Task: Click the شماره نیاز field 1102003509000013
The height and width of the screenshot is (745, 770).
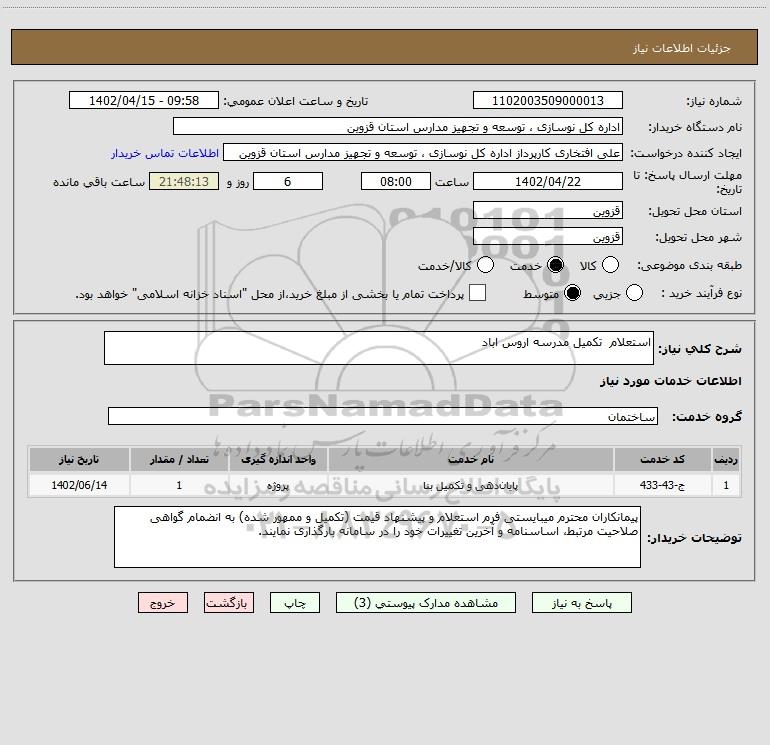Action: (x=548, y=101)
